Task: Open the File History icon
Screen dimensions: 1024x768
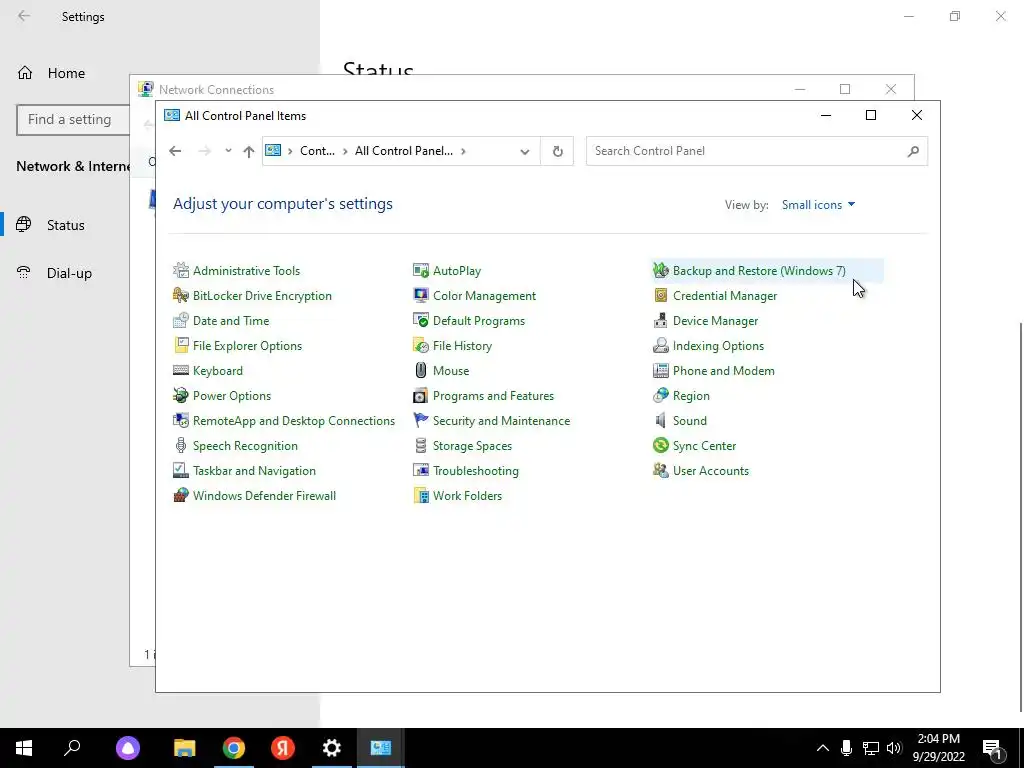Action: click(x=421, y=345)
